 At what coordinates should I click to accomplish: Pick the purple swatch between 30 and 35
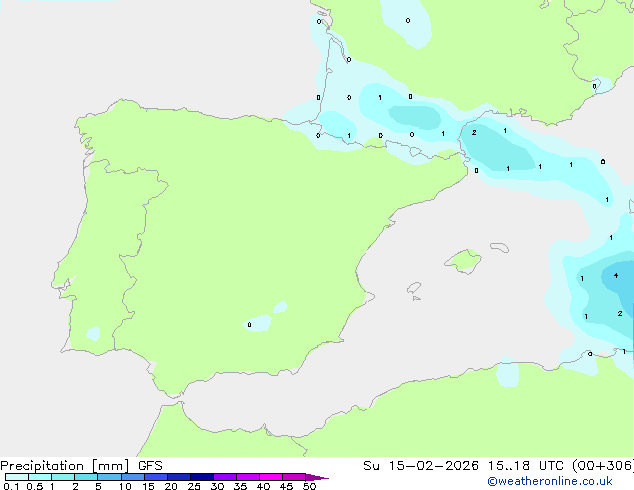225,477
